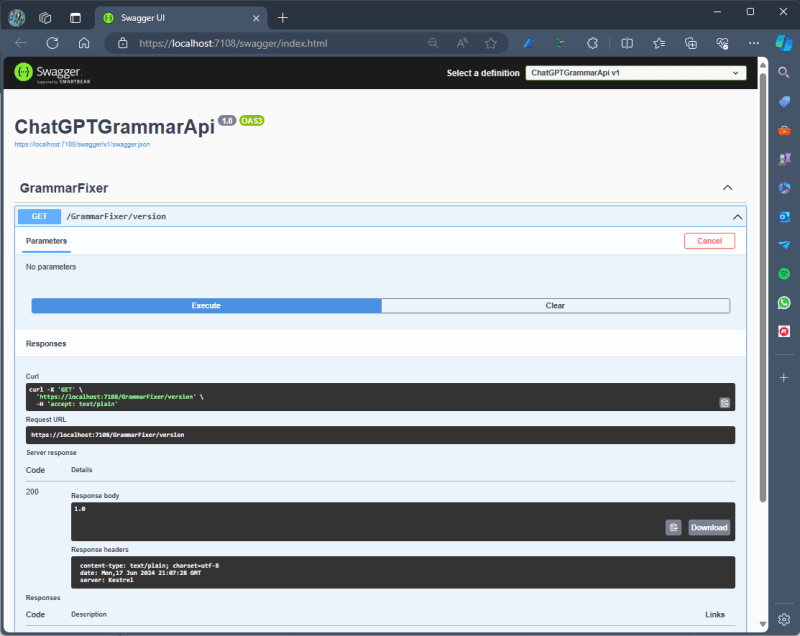The width and height of the screenshot is (800, 636).
Task: Open the Spotify sidebar icon
Action: coord(784,274)
